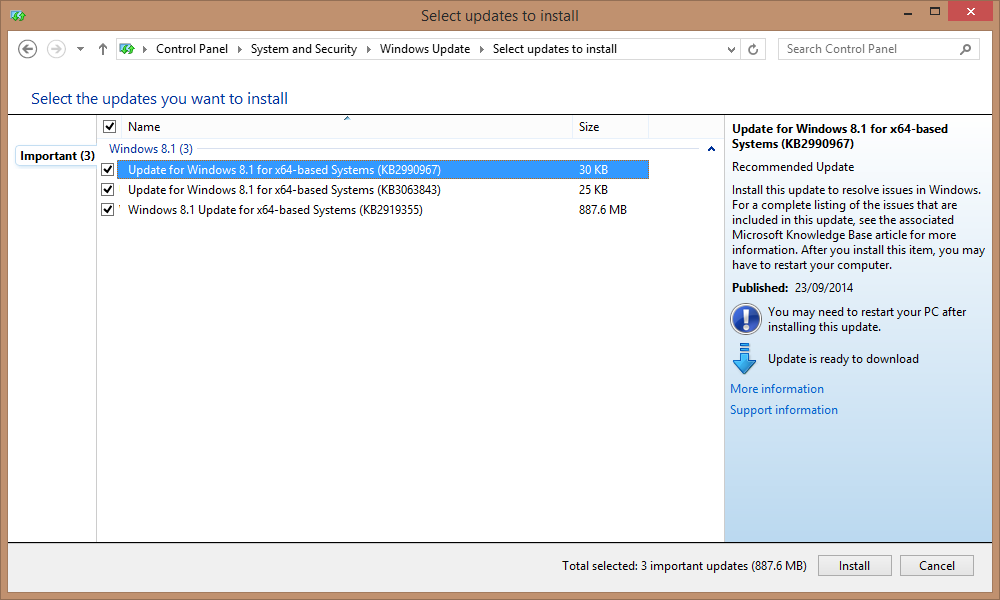Click the search magnifier icon

click(966, 49)
